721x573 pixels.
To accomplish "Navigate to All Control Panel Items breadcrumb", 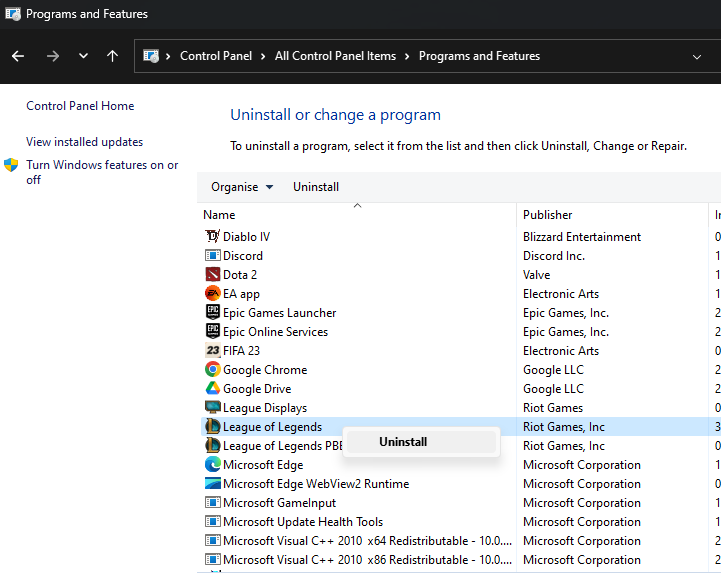I will coord(335,56).
